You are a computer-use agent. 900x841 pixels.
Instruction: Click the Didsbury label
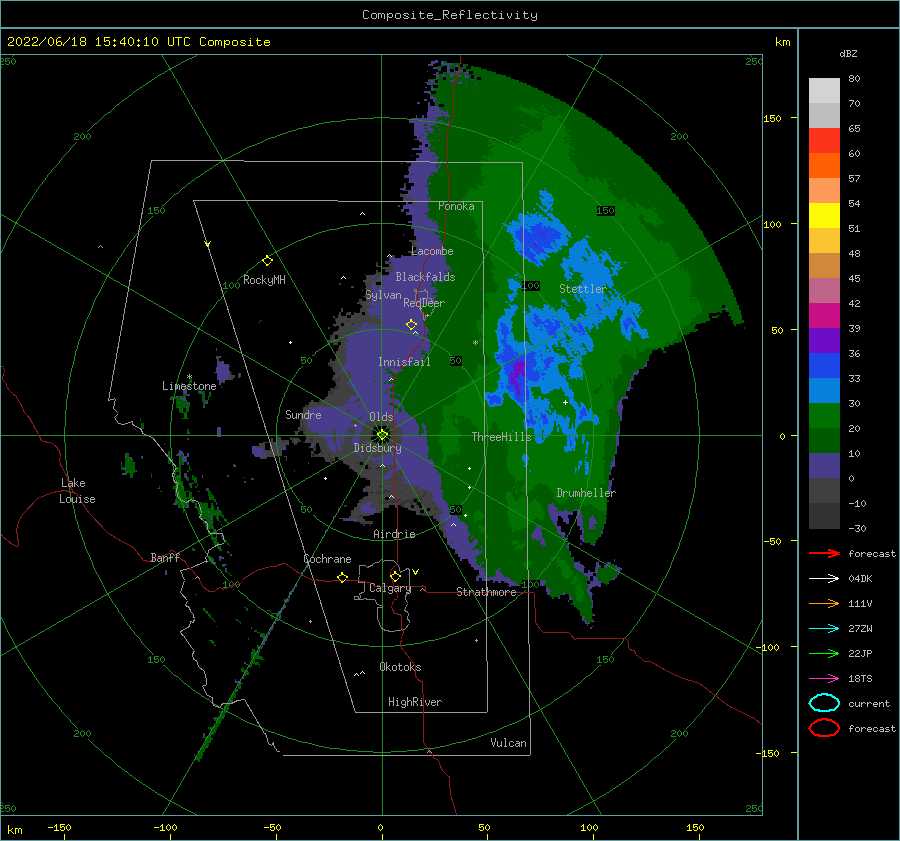tap(377, 448)
